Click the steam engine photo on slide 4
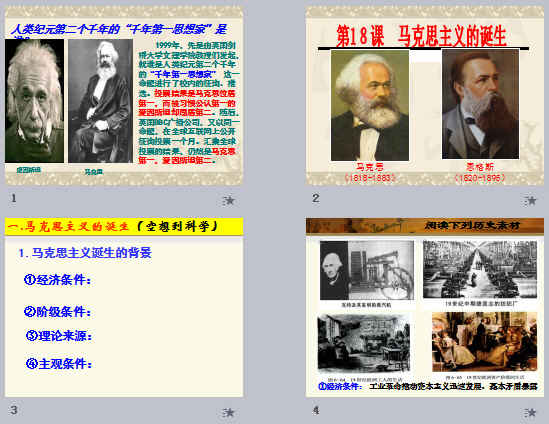 pos(367,270)
